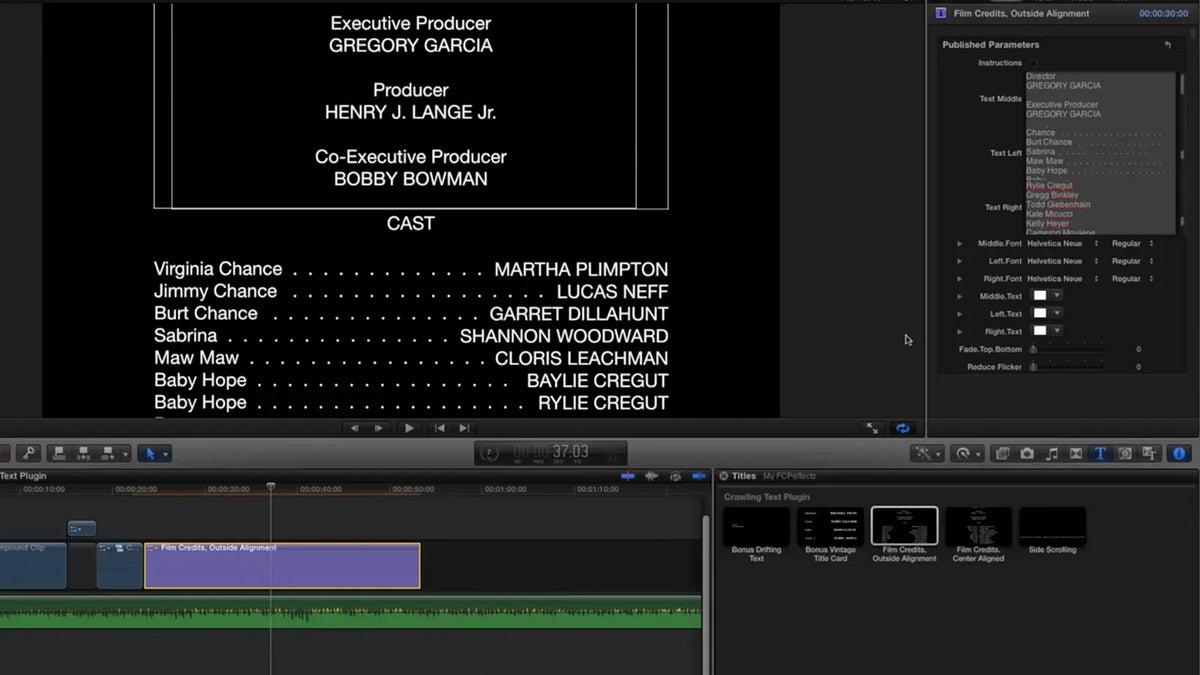
Task: Click the Film Credits inspector title icon
Action: tap(941, 14)
